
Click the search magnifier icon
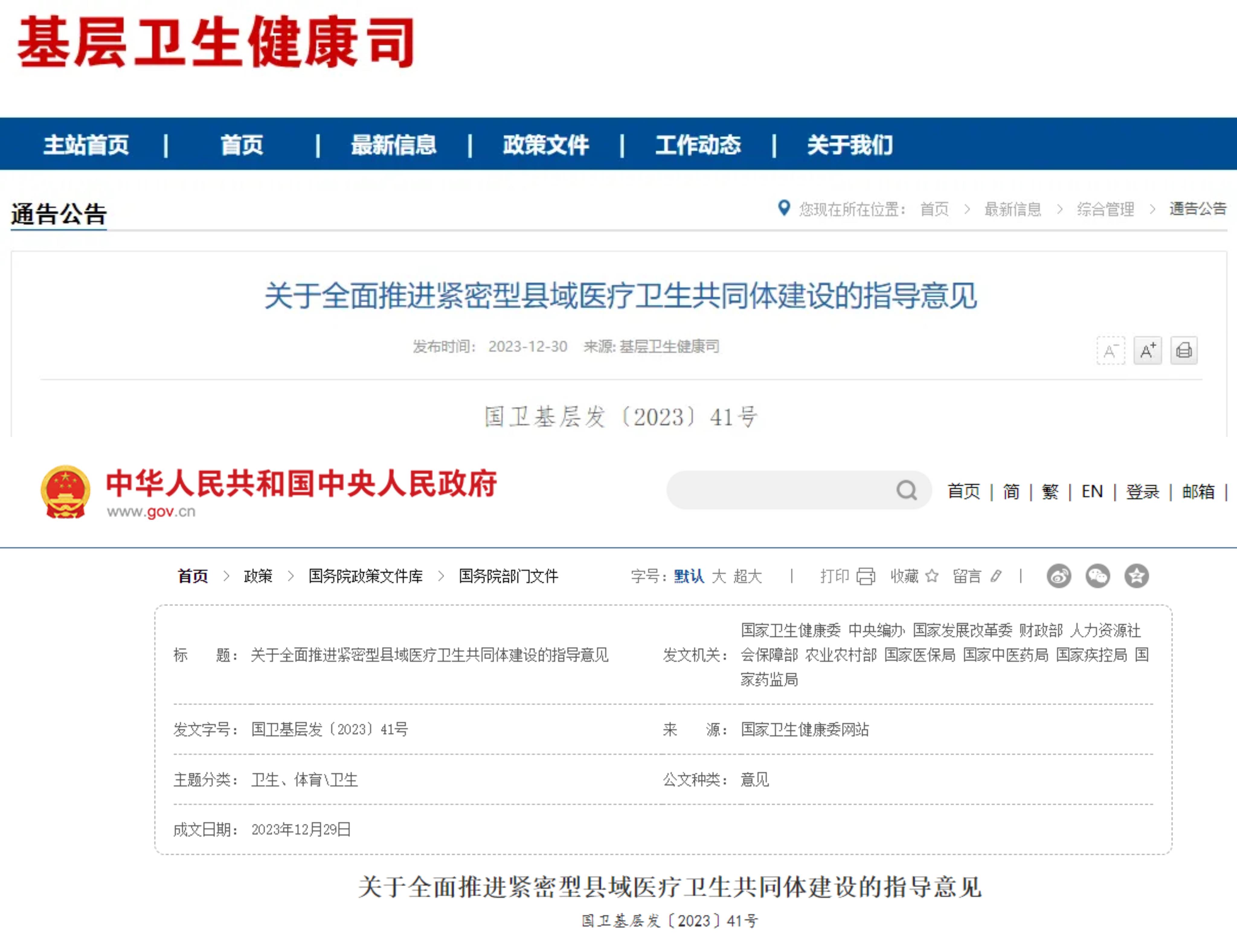click(x=906, y=490)
